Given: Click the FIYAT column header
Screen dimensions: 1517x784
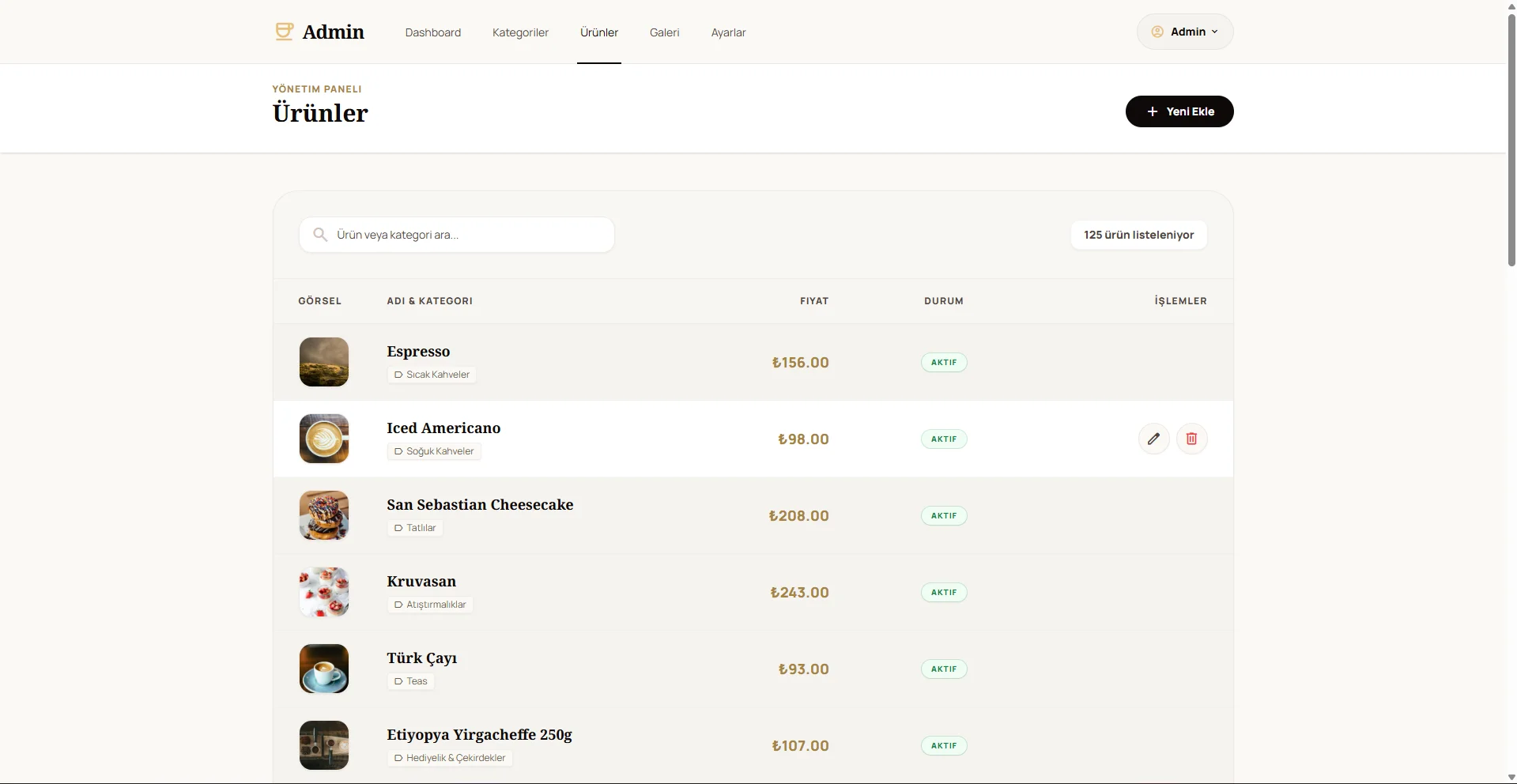Looking at the screenshot, I should pos(814,301).
